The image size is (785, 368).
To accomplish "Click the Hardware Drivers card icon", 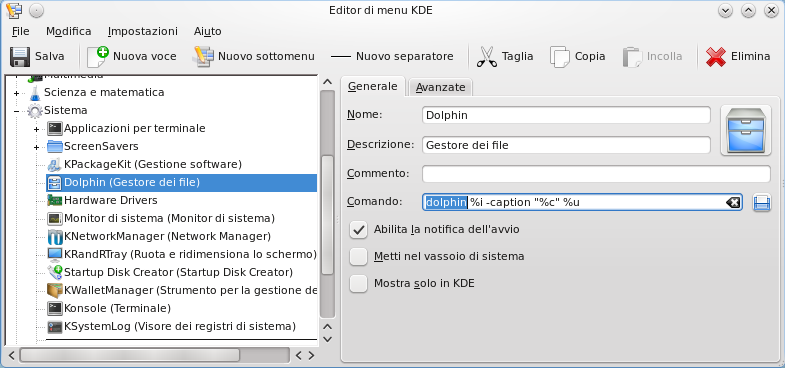I will pyautogui.click(x=55, y=200).
